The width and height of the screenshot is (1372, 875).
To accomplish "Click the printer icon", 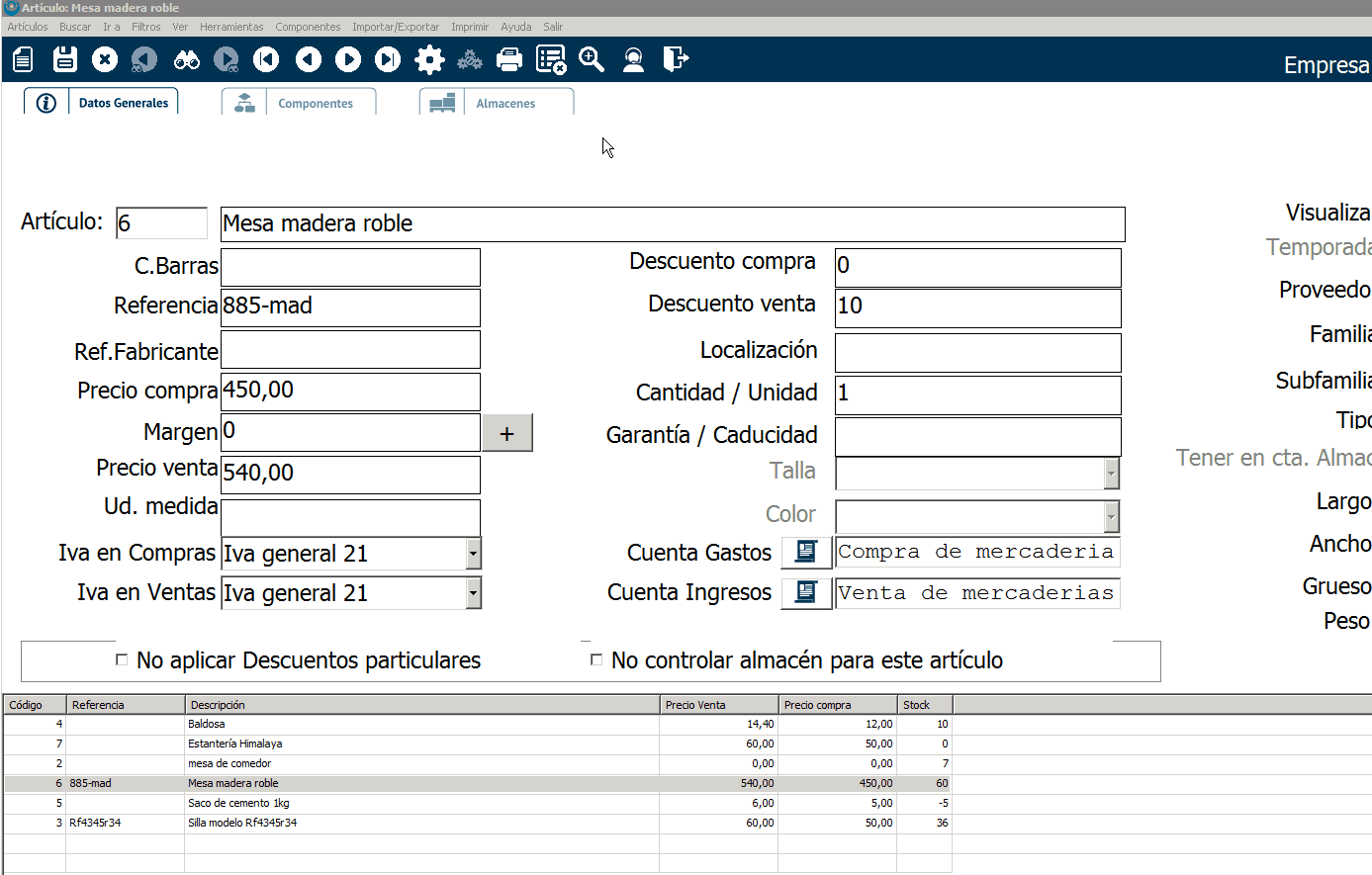I will click(509, 59).
